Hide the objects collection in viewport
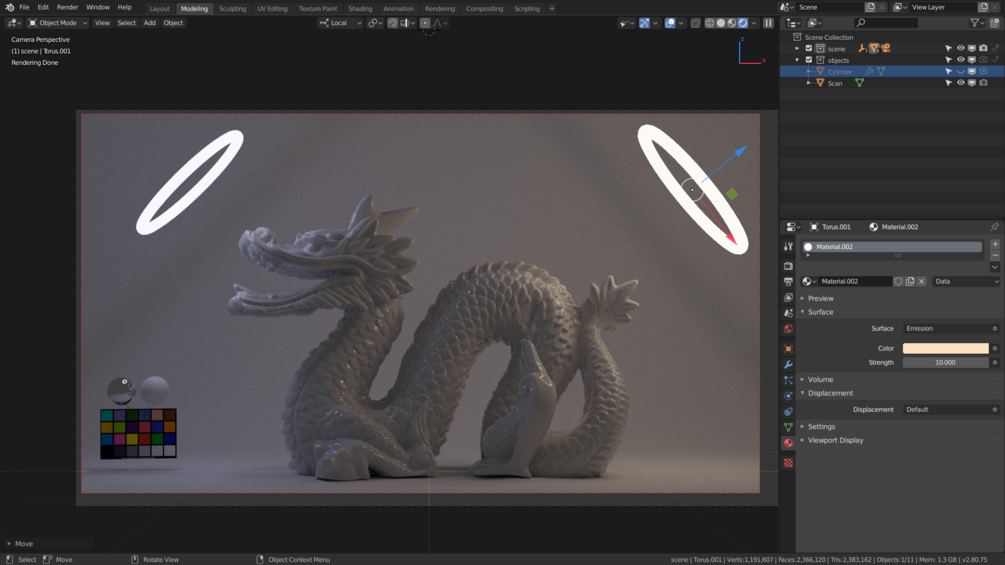Screen dimensions: 1005x565 960,60
